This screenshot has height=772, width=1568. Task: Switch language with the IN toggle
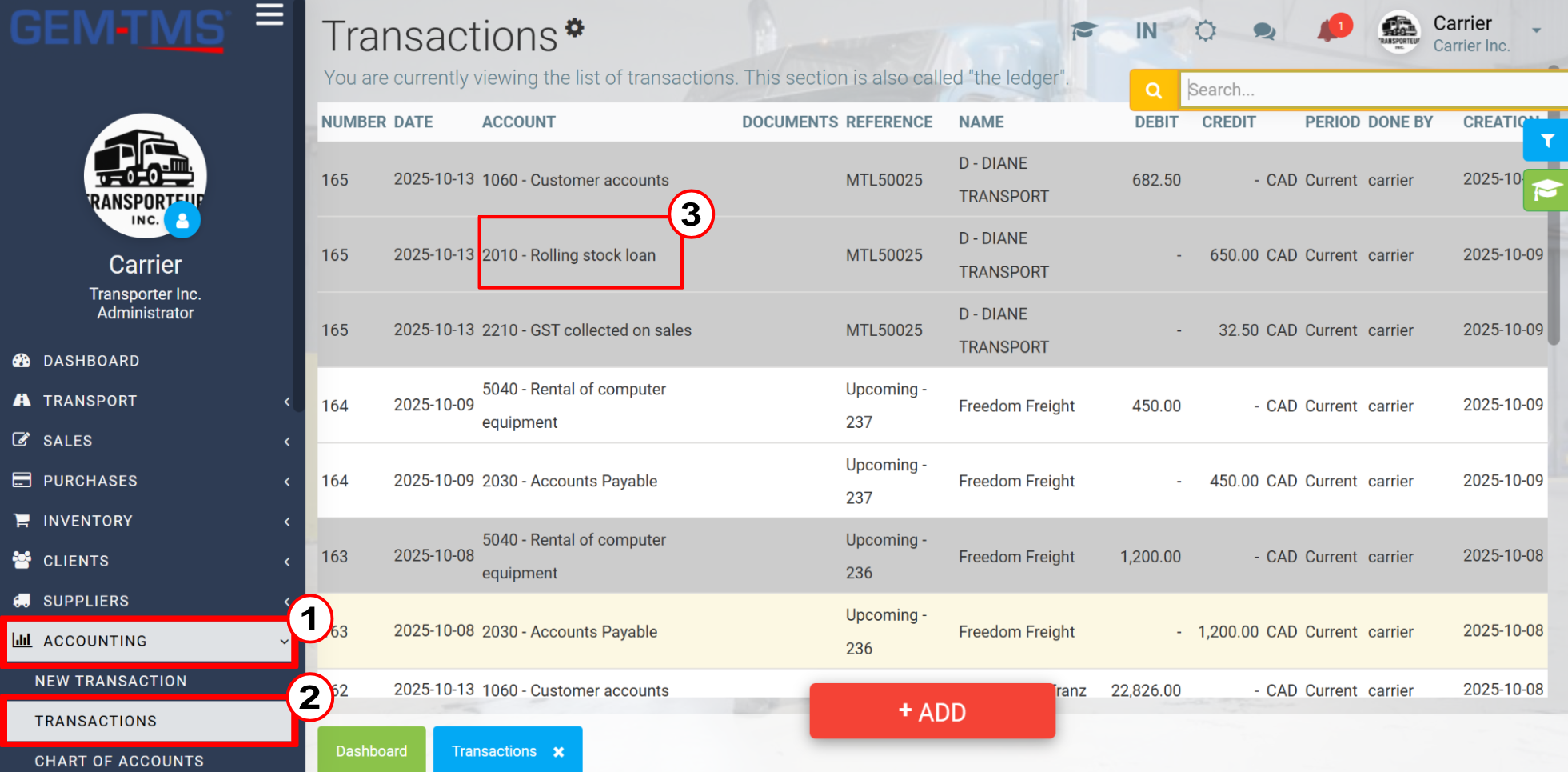(x=1146, y=31)
